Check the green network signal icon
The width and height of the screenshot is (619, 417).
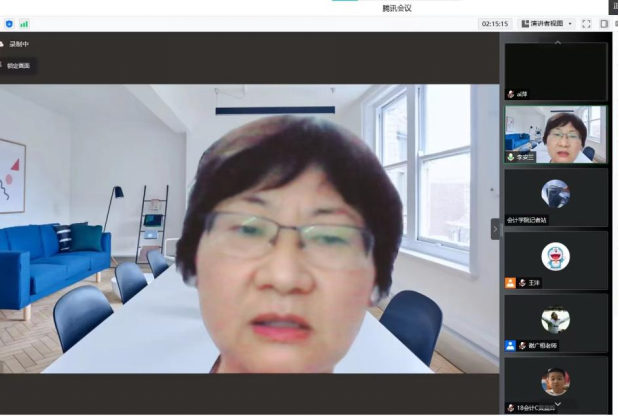click(24, 23)
